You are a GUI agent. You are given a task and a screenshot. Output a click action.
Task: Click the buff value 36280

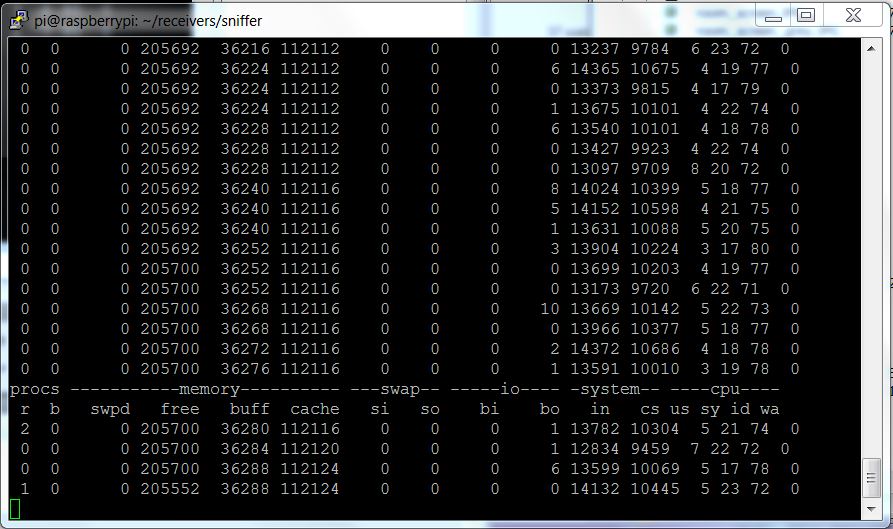point(245,429)
